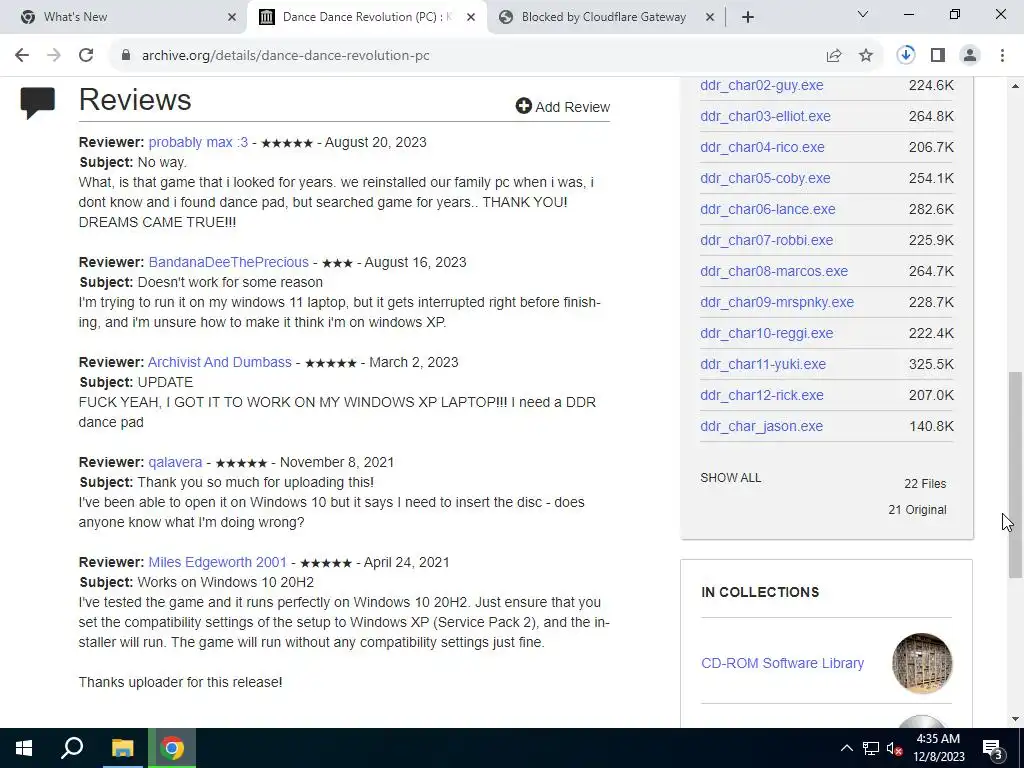Screen dimensions: 1024x768
Task: Bookmark this page with the star icon
Action: [x=866, y=56]
